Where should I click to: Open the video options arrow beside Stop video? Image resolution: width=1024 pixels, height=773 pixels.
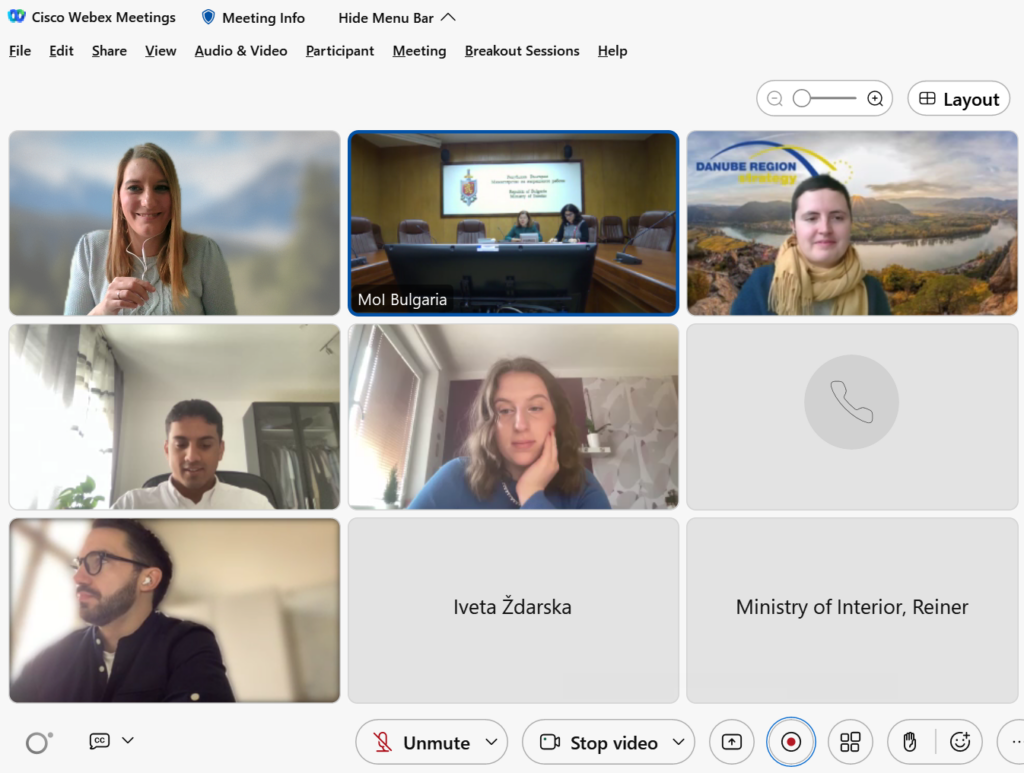pos(678,742)
